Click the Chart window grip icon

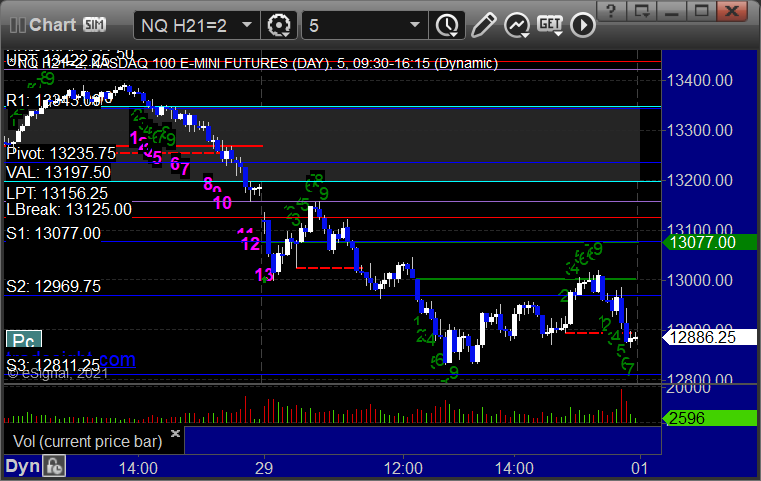pyautogui.click(x=17, y=25)
